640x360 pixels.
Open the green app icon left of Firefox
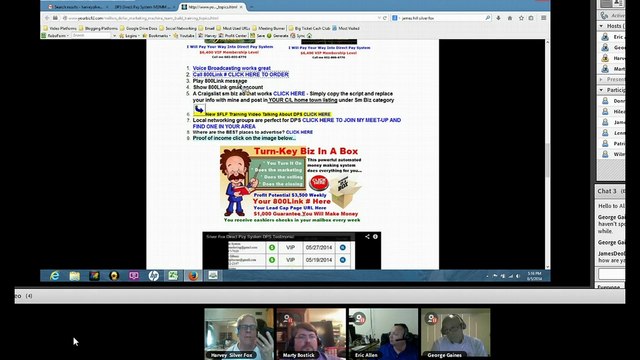[x=173, y=276]
